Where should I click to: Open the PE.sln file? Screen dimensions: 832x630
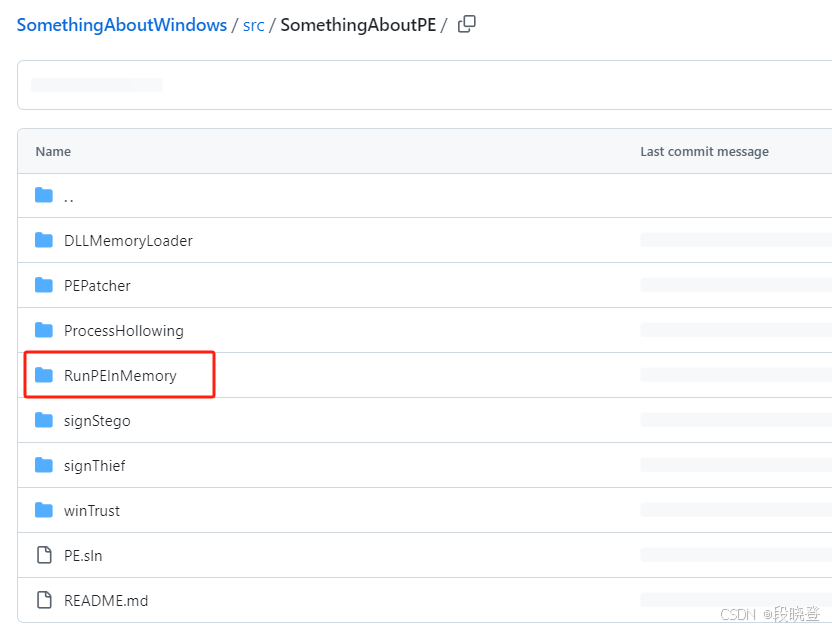coord(83,555)
